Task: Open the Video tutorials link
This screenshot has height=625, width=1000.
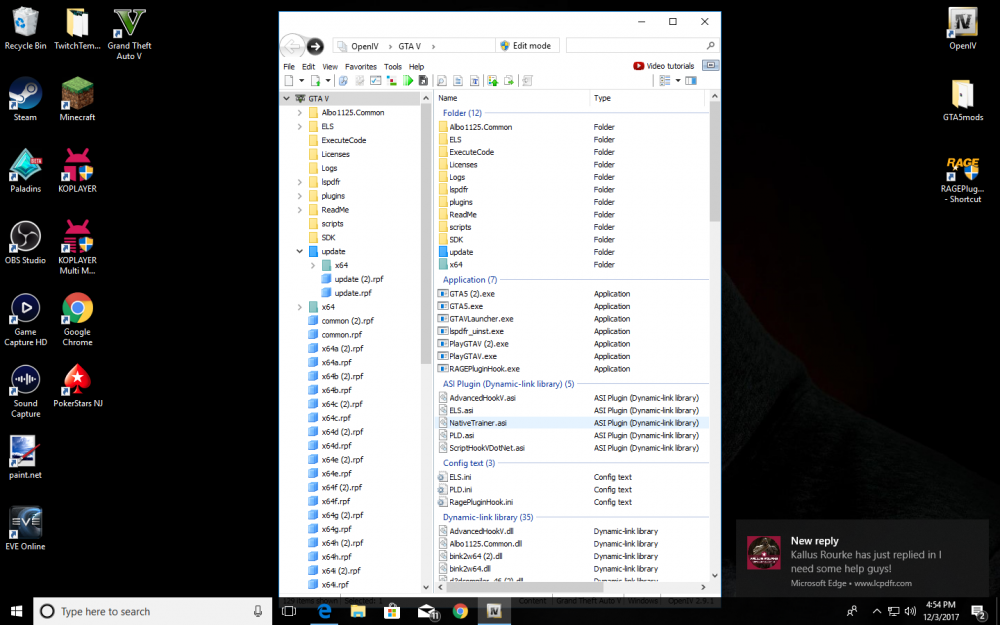Action: point(663,66)
